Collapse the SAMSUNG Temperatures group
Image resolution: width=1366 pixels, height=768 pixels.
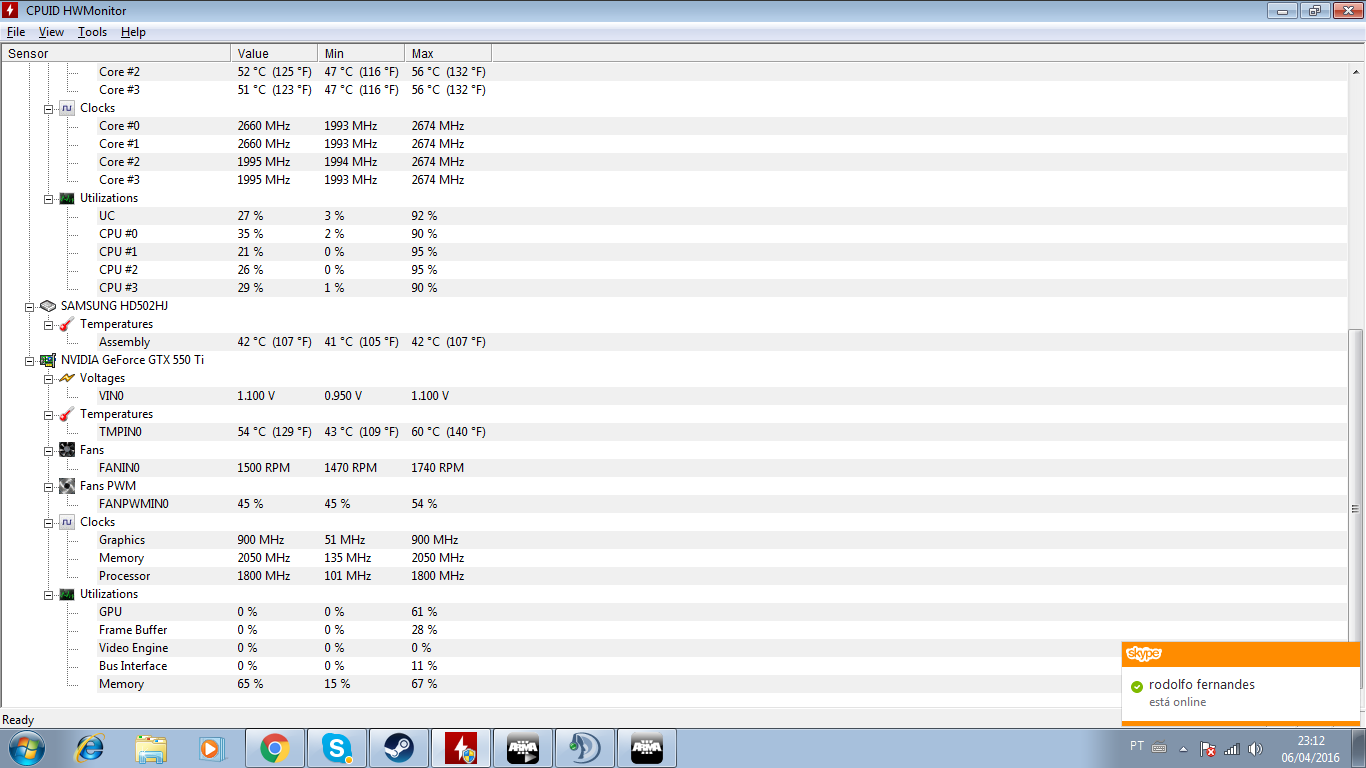coord(48,324)
